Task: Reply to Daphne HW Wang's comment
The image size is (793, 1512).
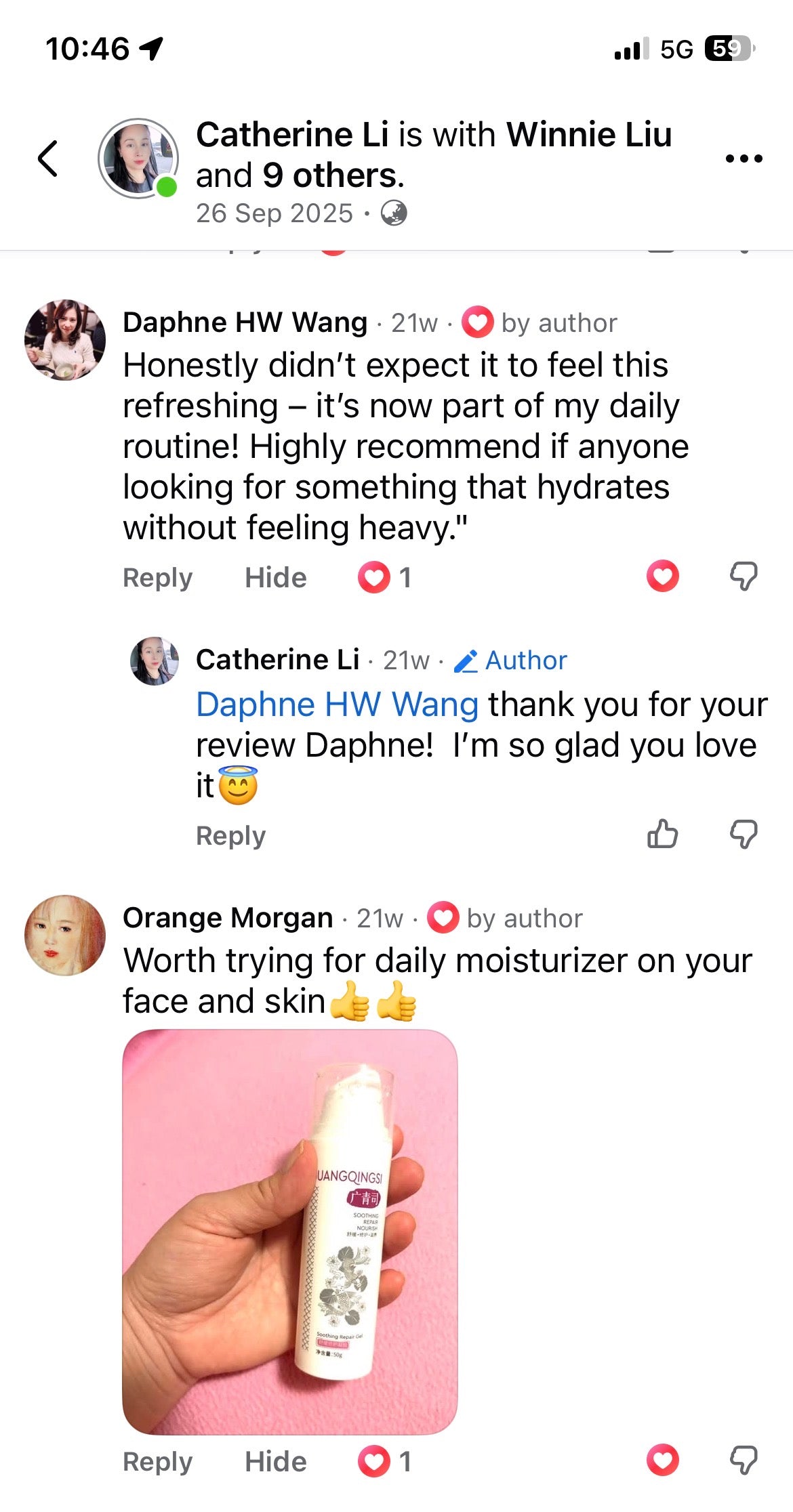Action: [157, 577]
